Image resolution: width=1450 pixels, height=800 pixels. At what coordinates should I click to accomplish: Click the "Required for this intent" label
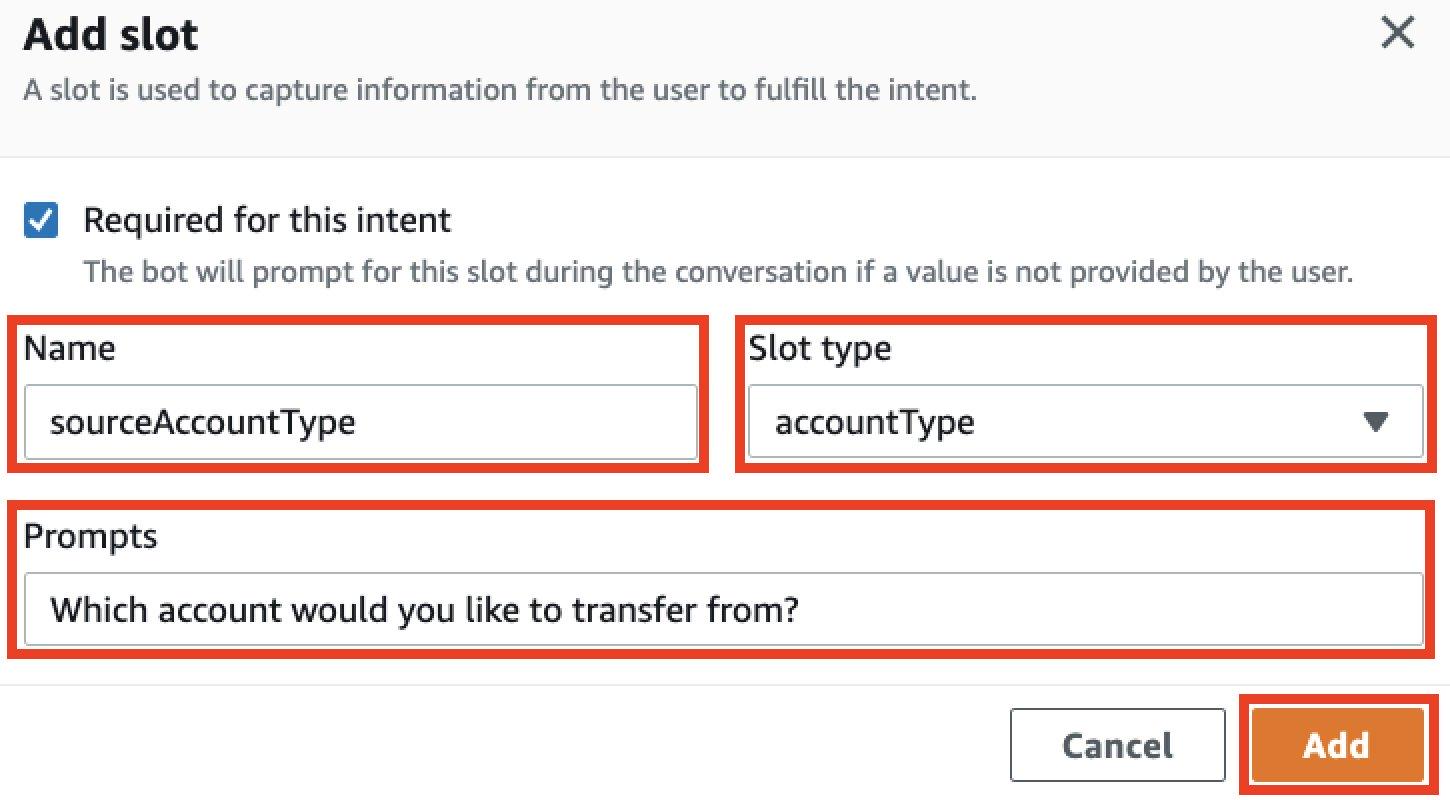tap(267, 221)
